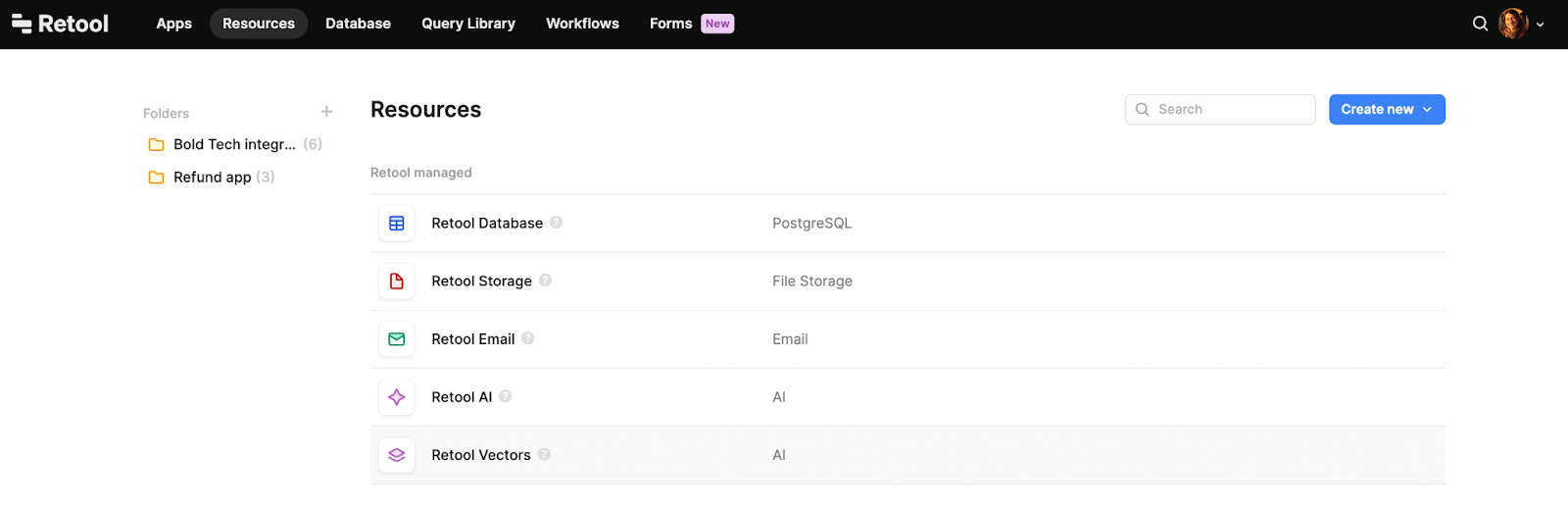1568x509 pixels.
Task: Open the Bold Tech integr... folder
Action: [x=235, y=144]
